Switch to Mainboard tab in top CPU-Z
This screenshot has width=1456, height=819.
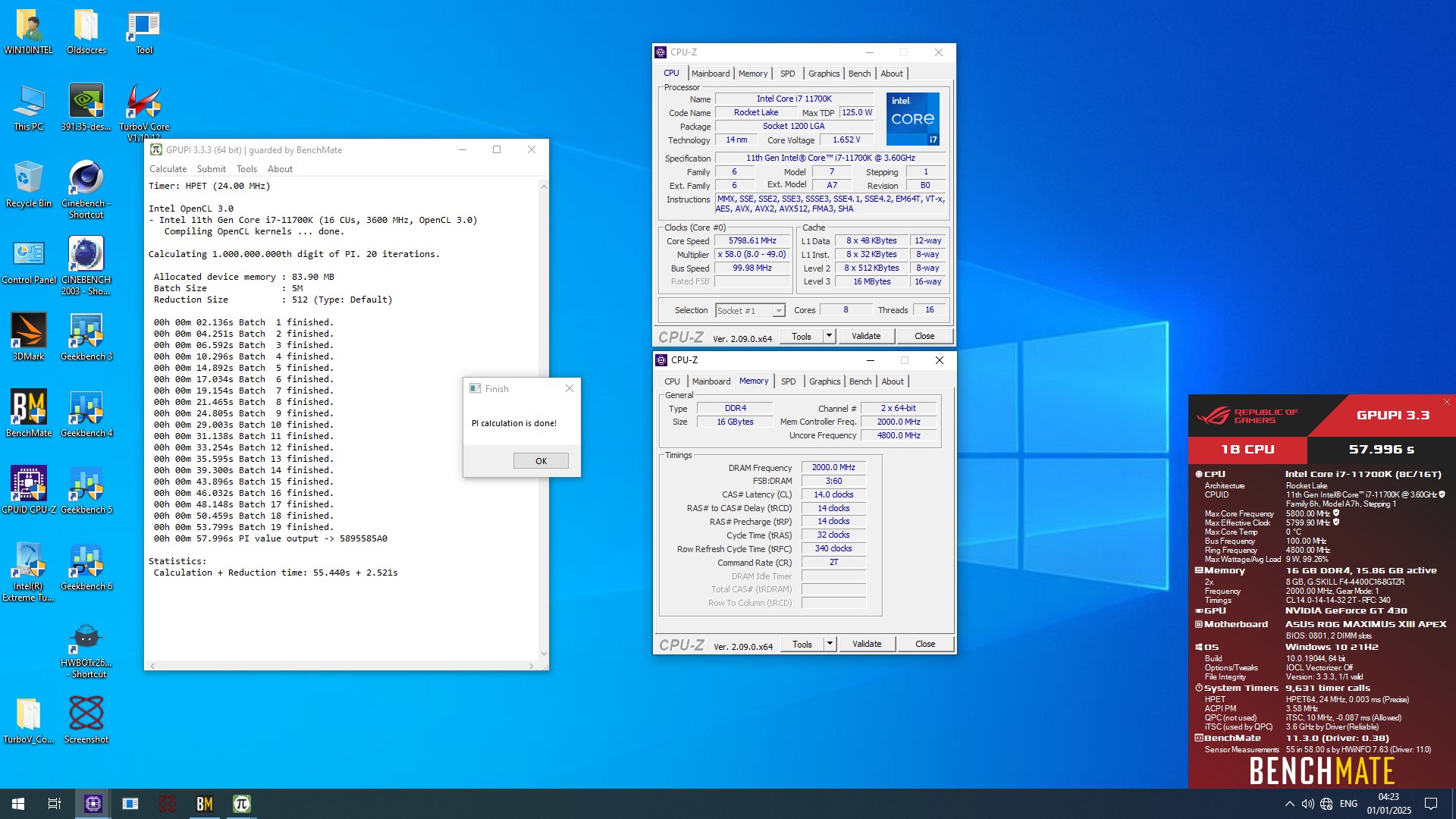tap(711, 74)
